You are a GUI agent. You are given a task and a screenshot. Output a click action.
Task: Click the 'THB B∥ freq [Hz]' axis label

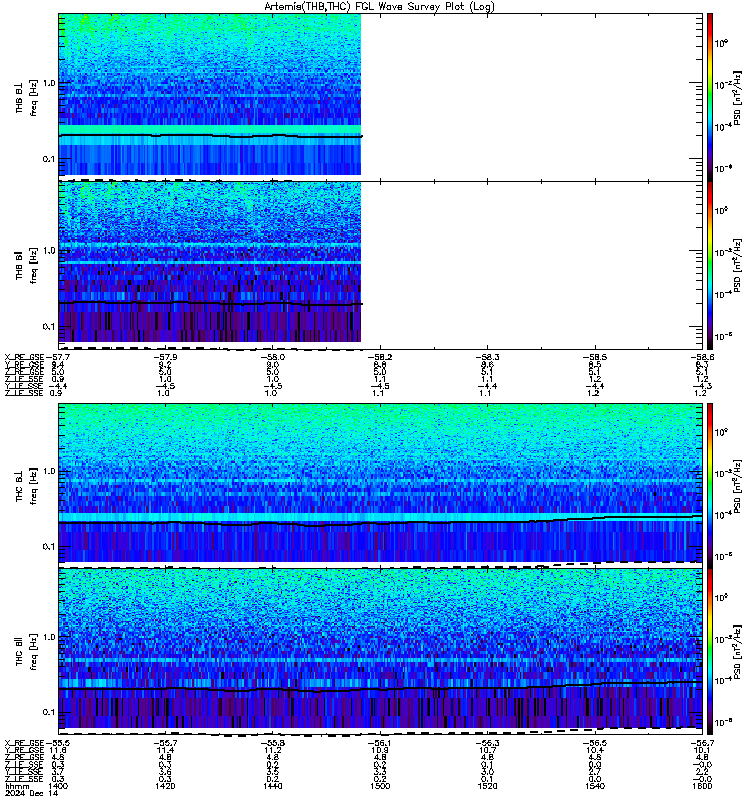[x=26, y=266]
